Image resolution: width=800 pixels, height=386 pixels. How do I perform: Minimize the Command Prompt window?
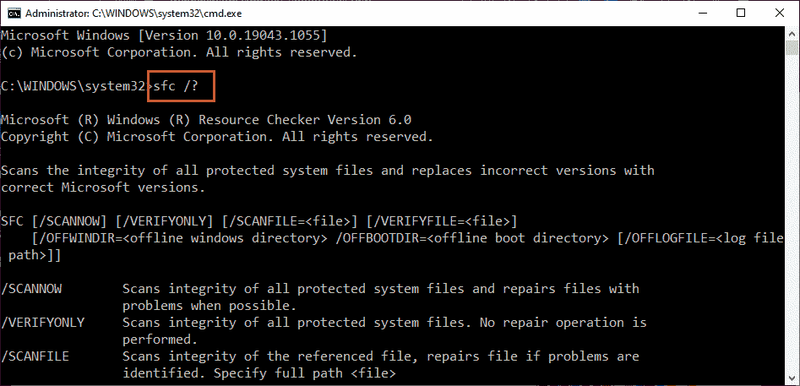coord(703,13)
